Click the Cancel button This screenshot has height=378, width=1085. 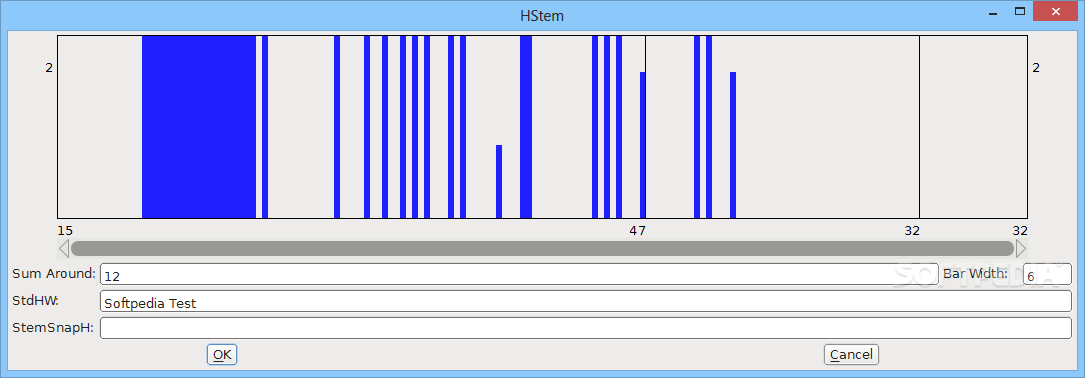(x=851, y=354)
